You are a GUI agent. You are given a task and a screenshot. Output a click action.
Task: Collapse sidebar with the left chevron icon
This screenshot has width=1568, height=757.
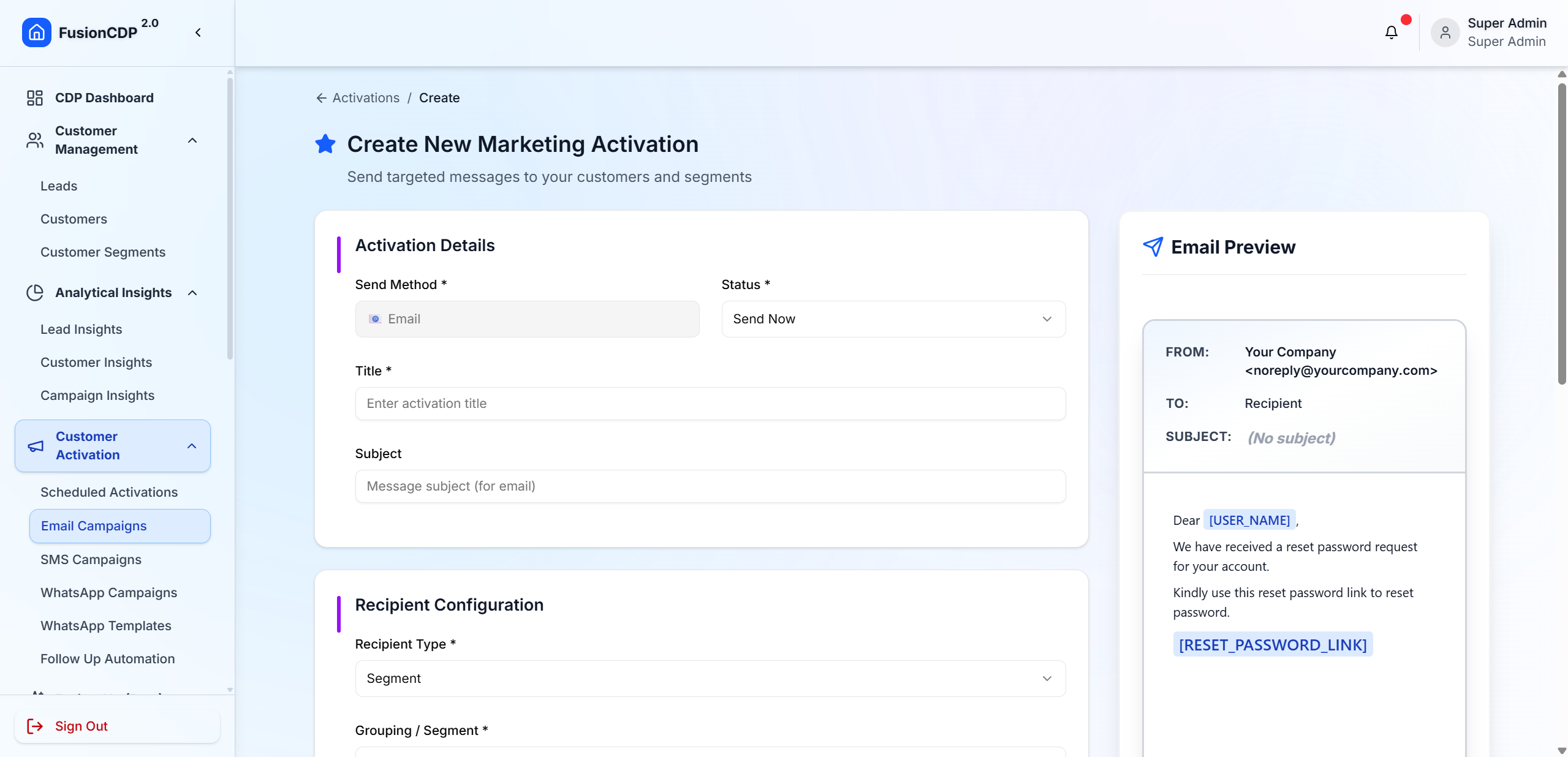point(198,32)
